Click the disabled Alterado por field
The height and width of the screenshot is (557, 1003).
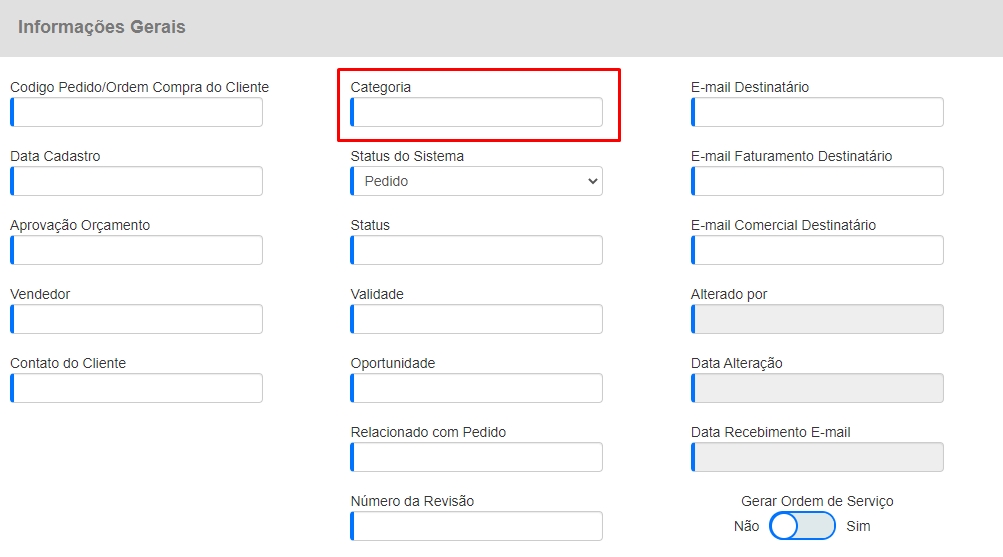(817, 319)
